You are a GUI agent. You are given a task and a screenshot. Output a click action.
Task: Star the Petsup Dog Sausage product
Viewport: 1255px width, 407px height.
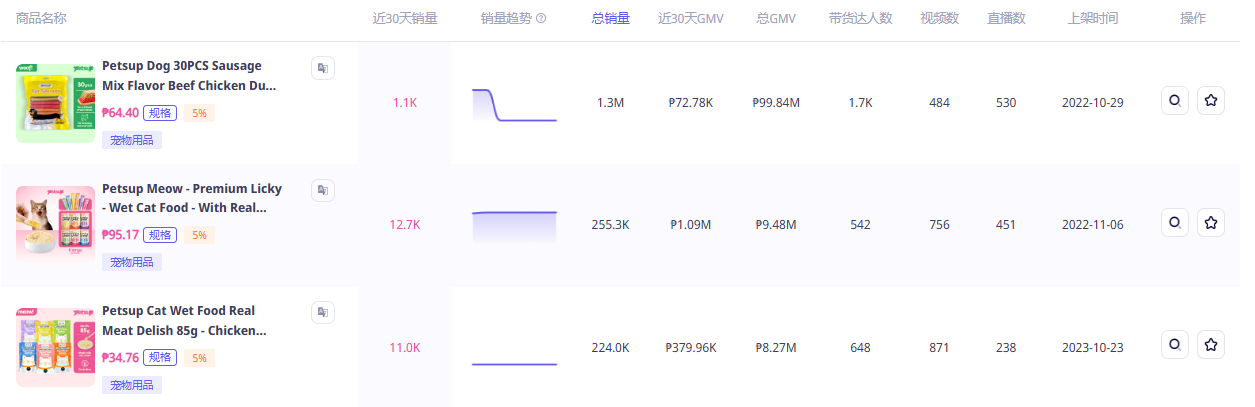pyautogui.click(x=1211, y=101)
